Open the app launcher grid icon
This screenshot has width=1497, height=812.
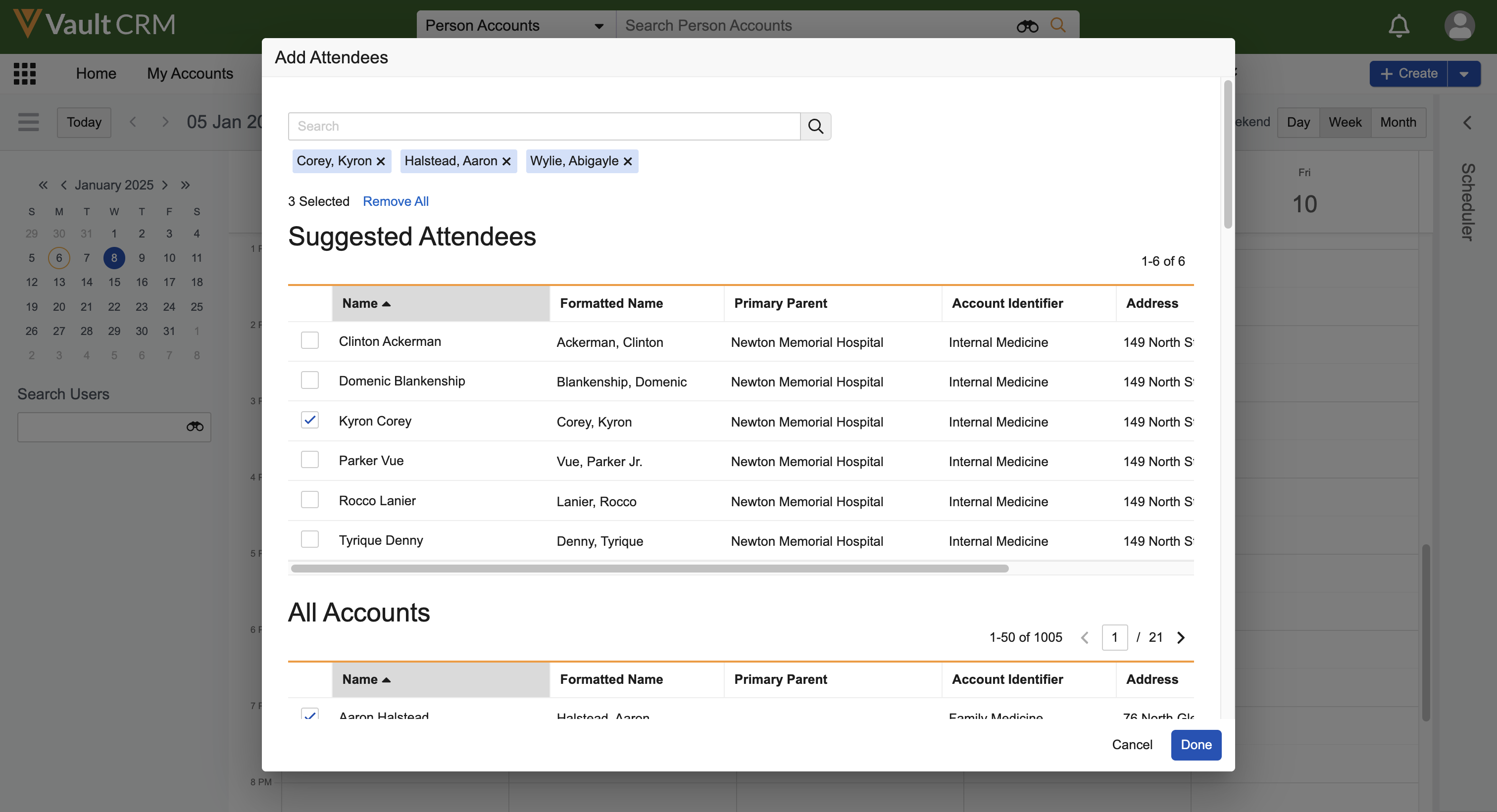[x=25, y=73]
